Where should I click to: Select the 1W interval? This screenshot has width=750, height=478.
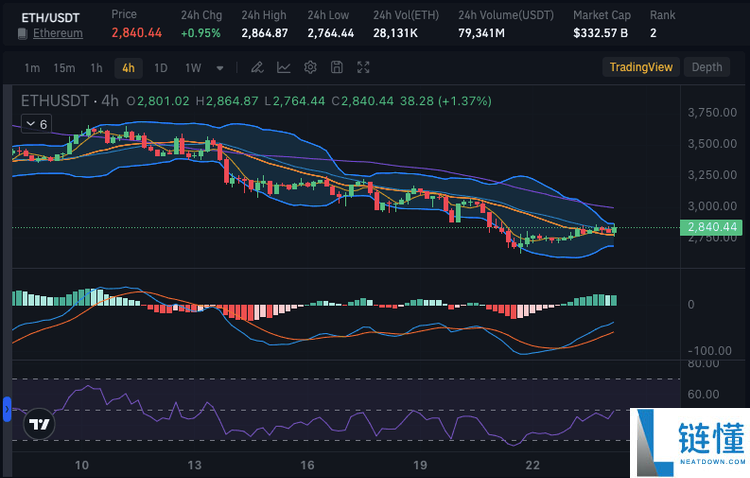point(192,68)
